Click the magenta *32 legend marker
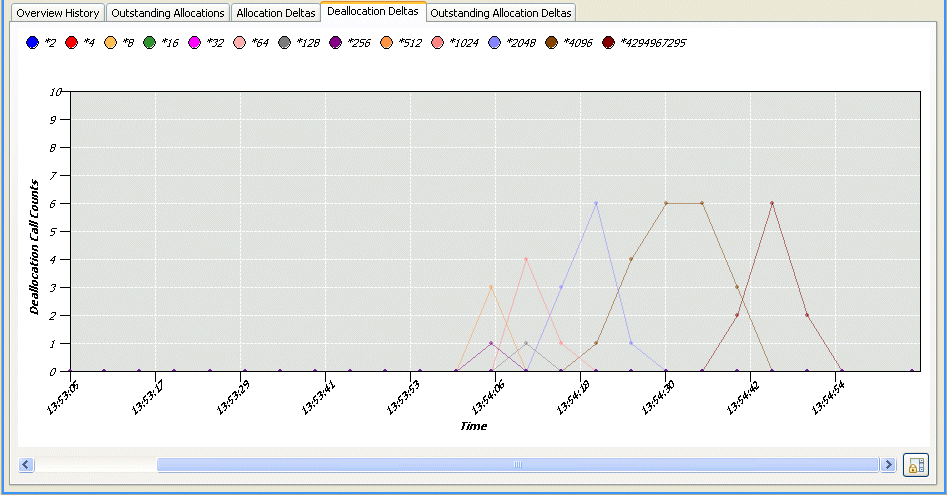The width and height of the screenshot is (947, 495). [195, 43]
